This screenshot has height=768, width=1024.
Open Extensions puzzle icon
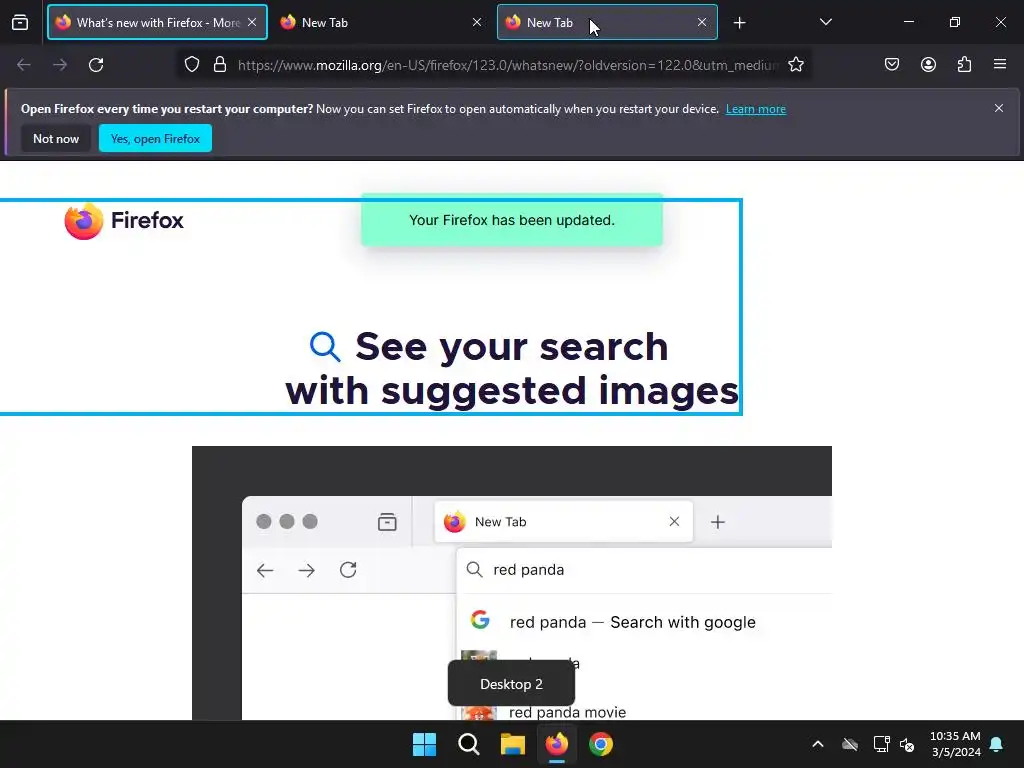[x=964, y=65]
